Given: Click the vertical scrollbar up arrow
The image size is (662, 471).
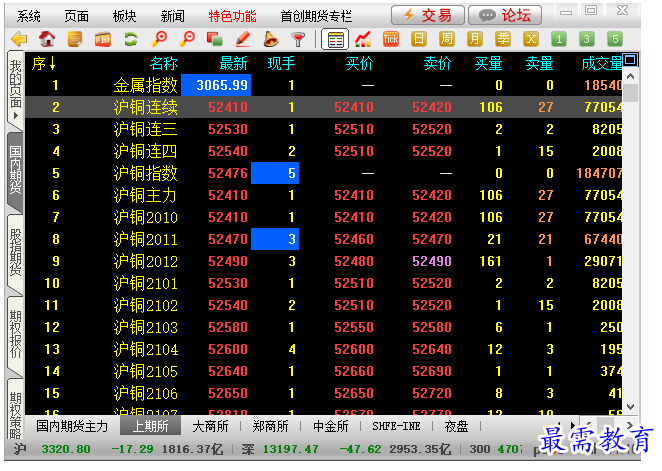Looking at the screenshot, I should [x=631, y=76].
